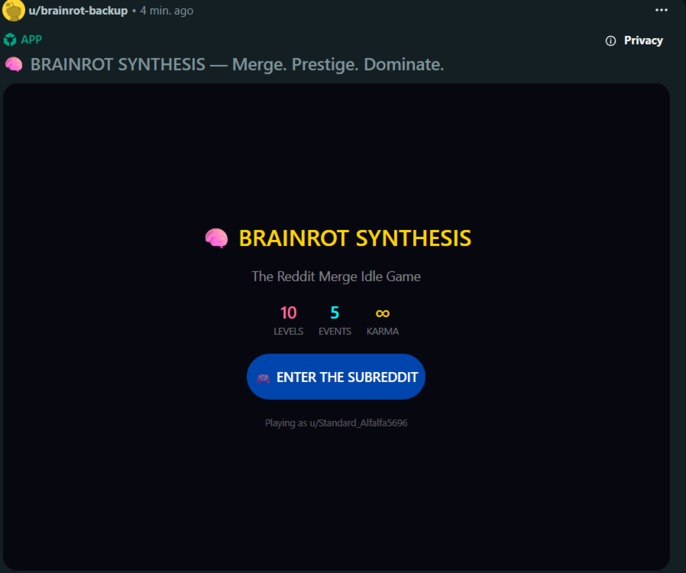Screen dimensions: 686x573
Task: Click the yellow infinity symbol
Action: pos(382,313)
